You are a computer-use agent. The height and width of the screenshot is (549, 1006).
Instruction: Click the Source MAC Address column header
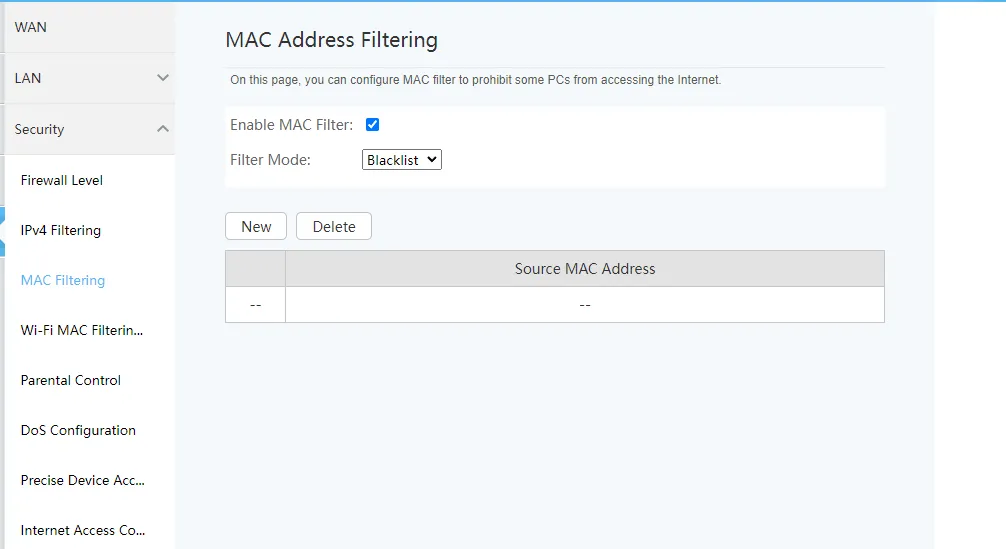(584, 269)
